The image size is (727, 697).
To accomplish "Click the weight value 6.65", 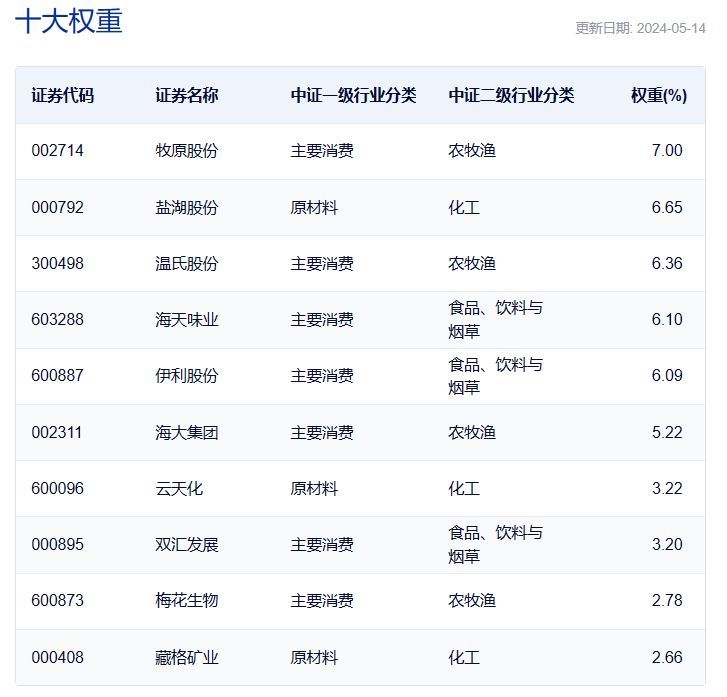I will (x=667, y=207).
